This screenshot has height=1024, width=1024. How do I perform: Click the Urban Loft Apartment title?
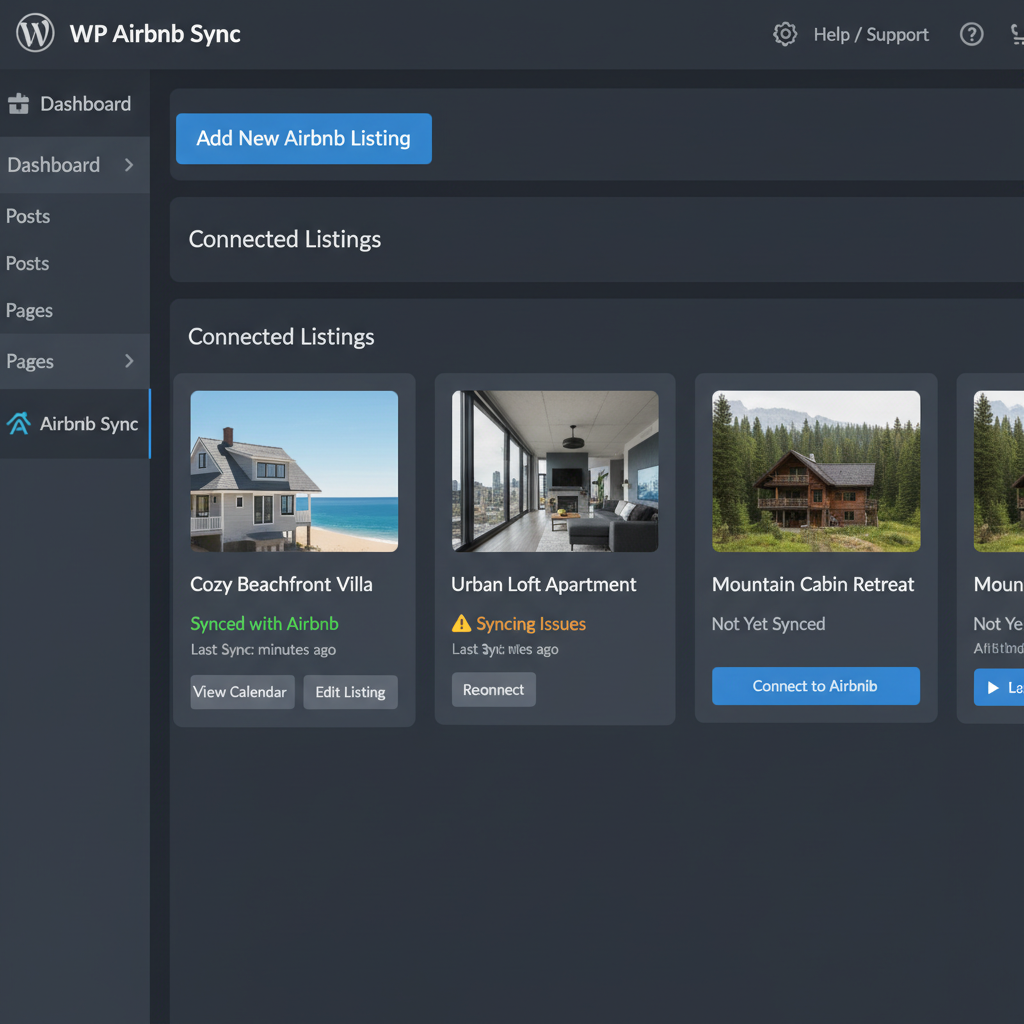pyautogui.click(x=543, y=584)
